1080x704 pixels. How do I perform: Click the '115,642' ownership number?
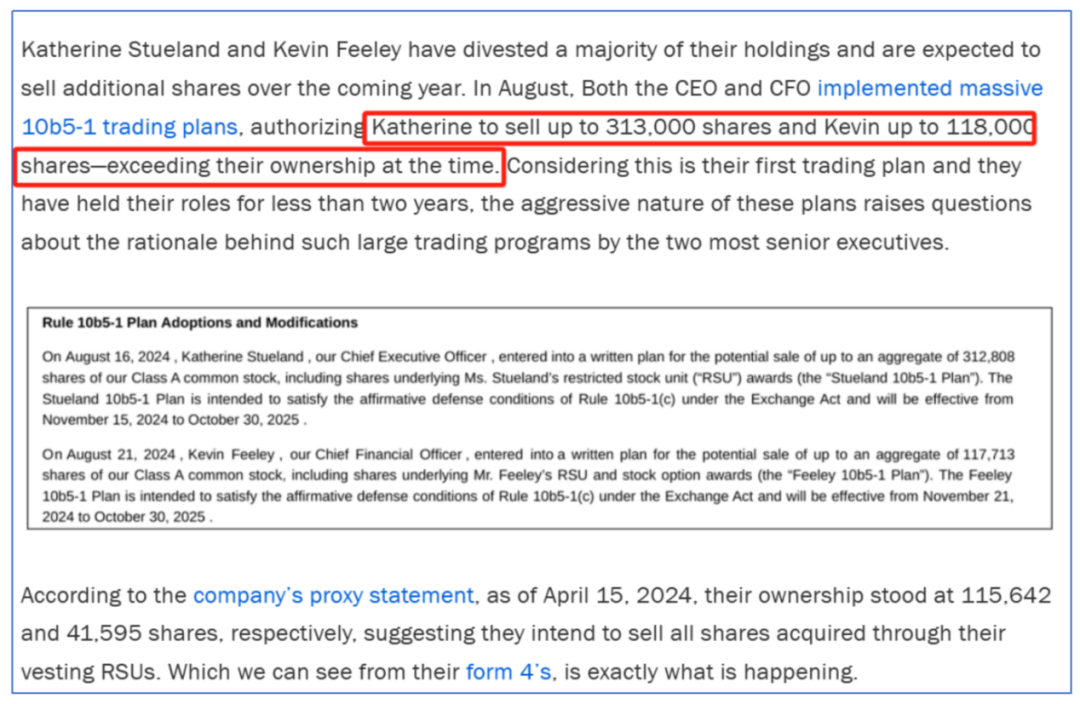click(x=1007, y=596)
